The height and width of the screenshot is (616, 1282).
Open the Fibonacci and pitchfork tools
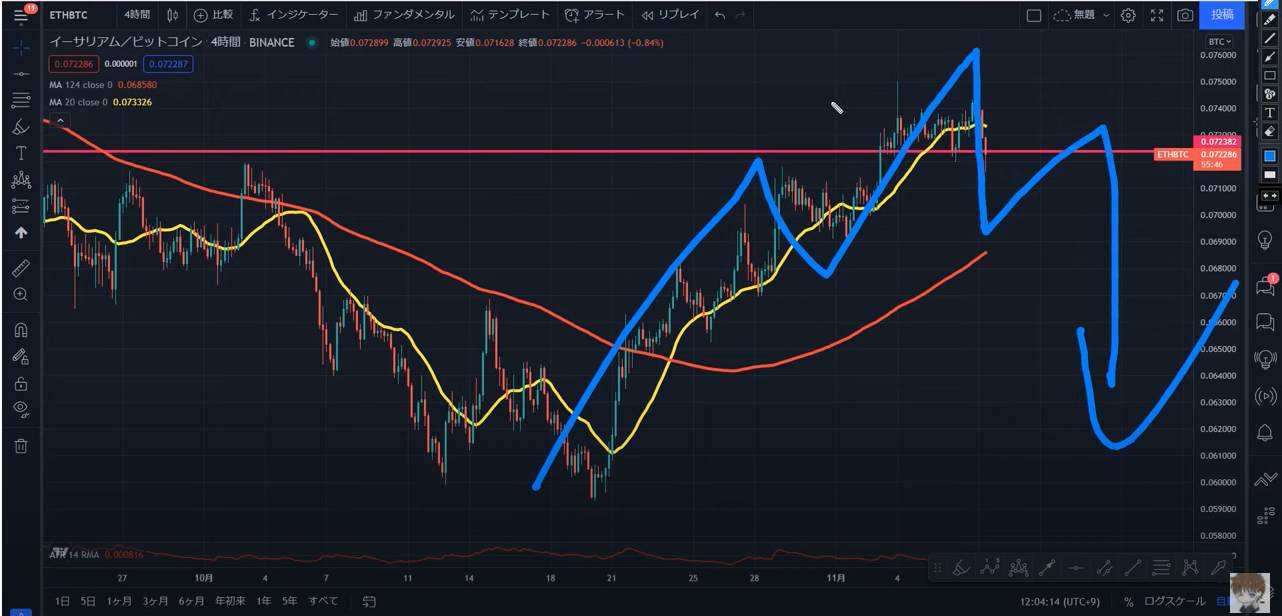point(20,100)
